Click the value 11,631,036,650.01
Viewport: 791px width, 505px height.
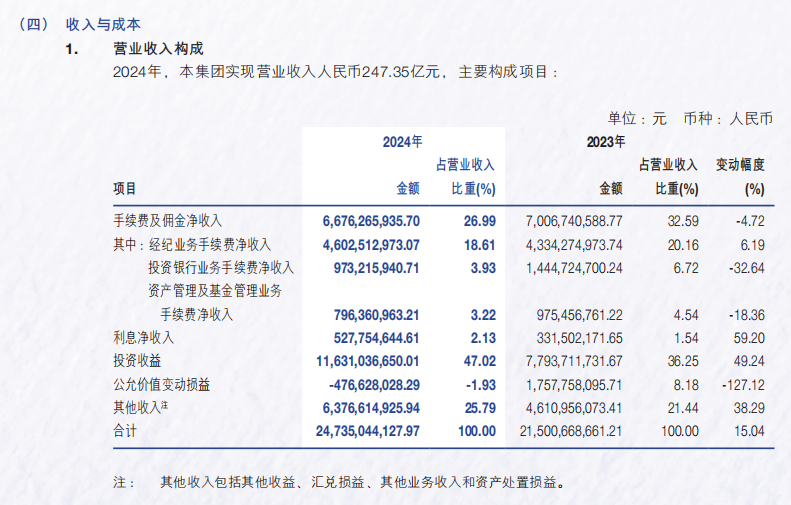pos(368,361)
